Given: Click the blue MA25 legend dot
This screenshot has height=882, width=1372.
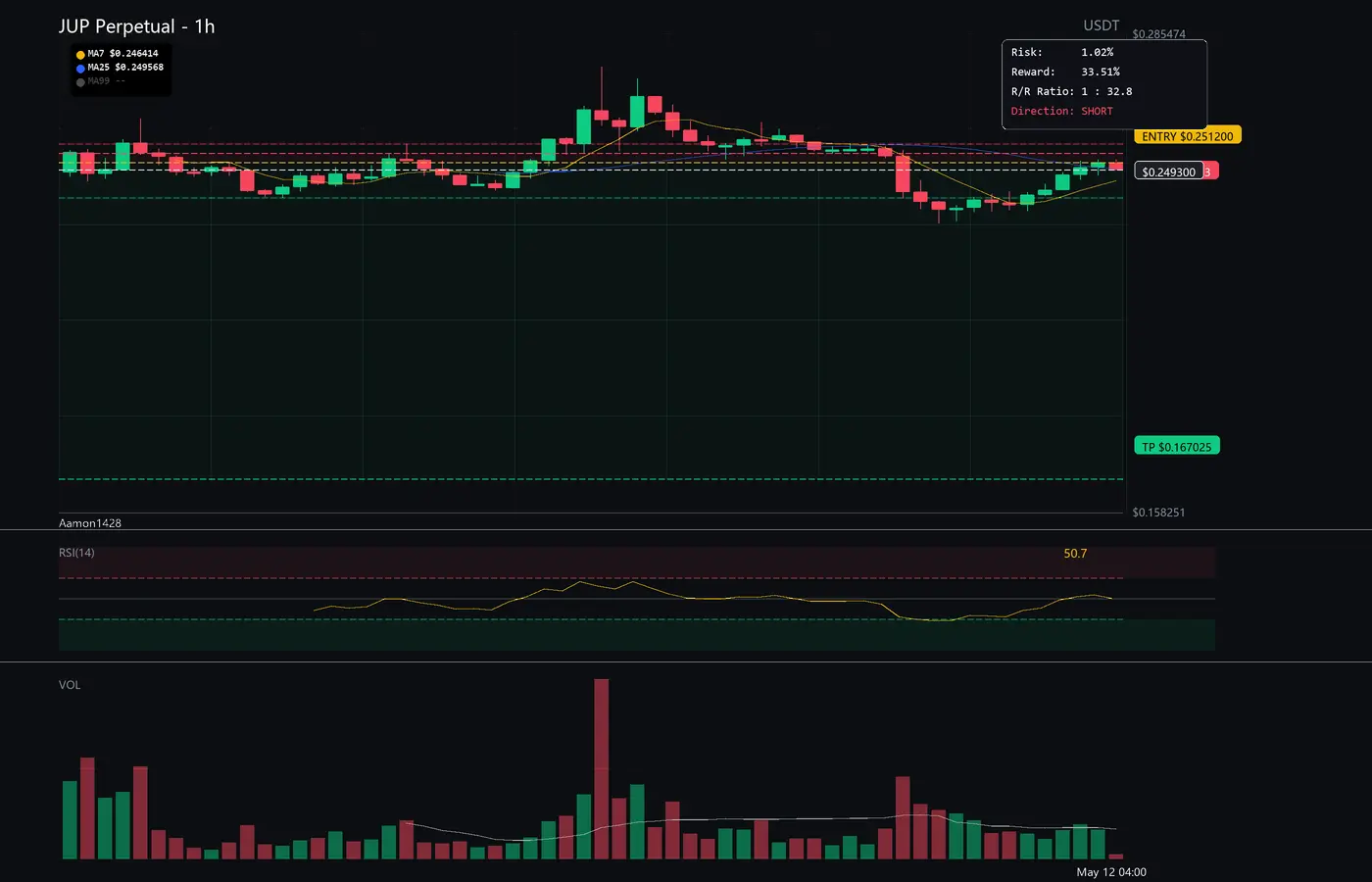Looking at the screenshot, I should [x=80, y=69].
